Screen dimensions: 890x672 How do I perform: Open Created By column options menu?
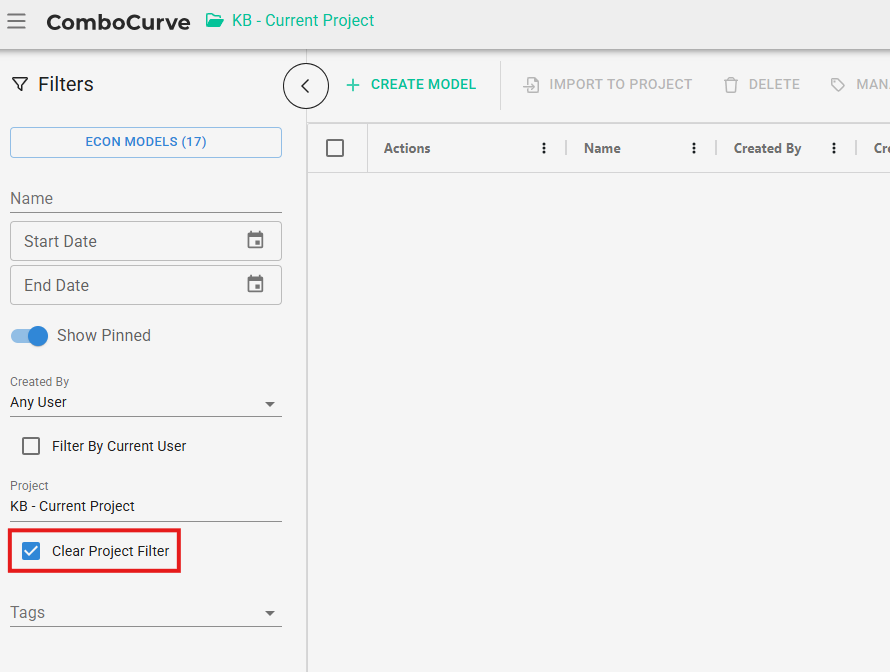[834, 148]
